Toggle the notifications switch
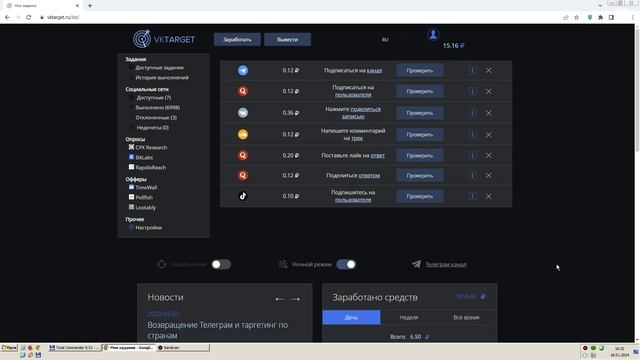The image size is (640, 360). (221, 264)
